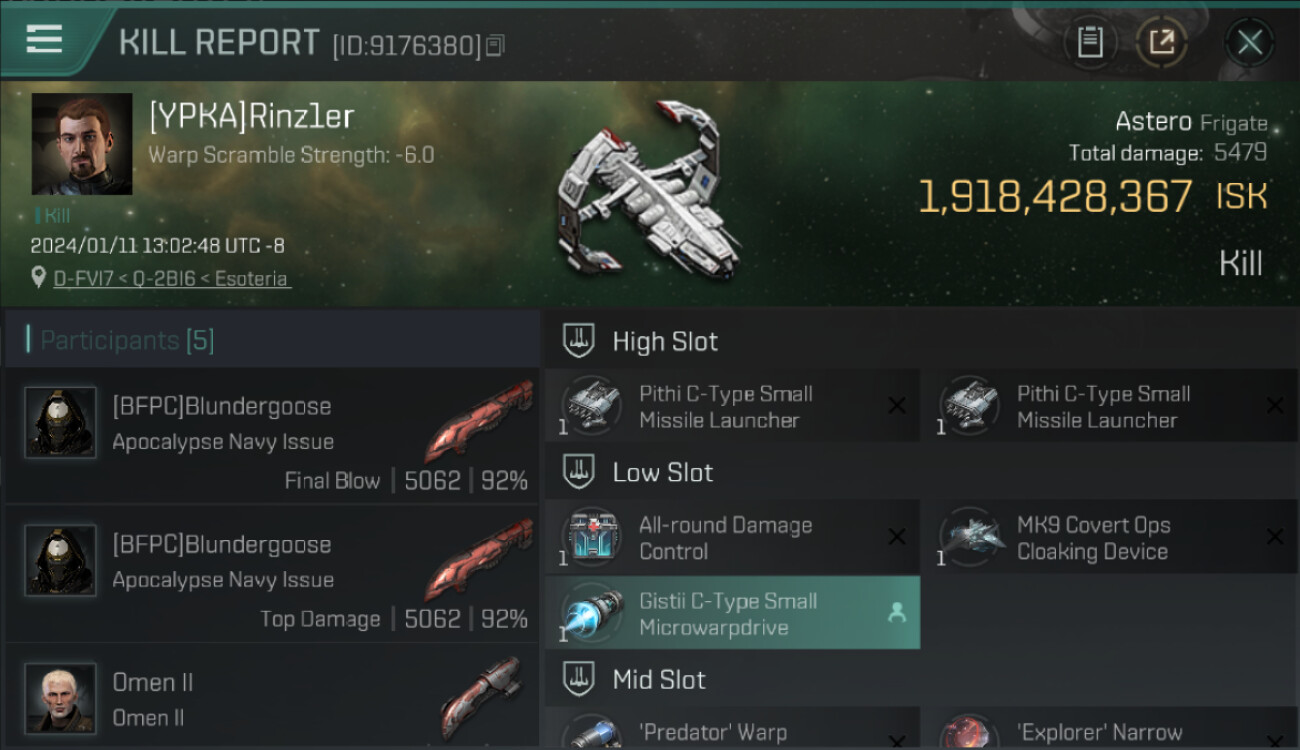Select the 'Predator' Warp module
The height and width of the screenshot is (750, 1300).
pyautogui.click(x=732, y=729)
